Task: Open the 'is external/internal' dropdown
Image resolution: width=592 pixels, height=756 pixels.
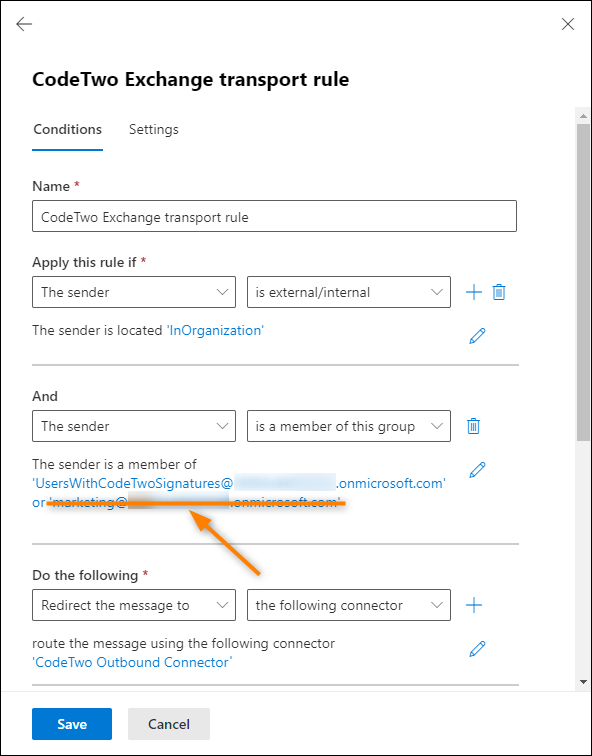Action: [349, 292]
